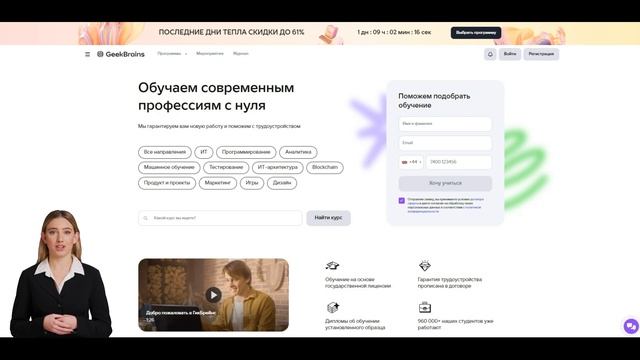The image size is (640, 360).
Task: Focus the phone number input field
Action: tap(459, 162)
